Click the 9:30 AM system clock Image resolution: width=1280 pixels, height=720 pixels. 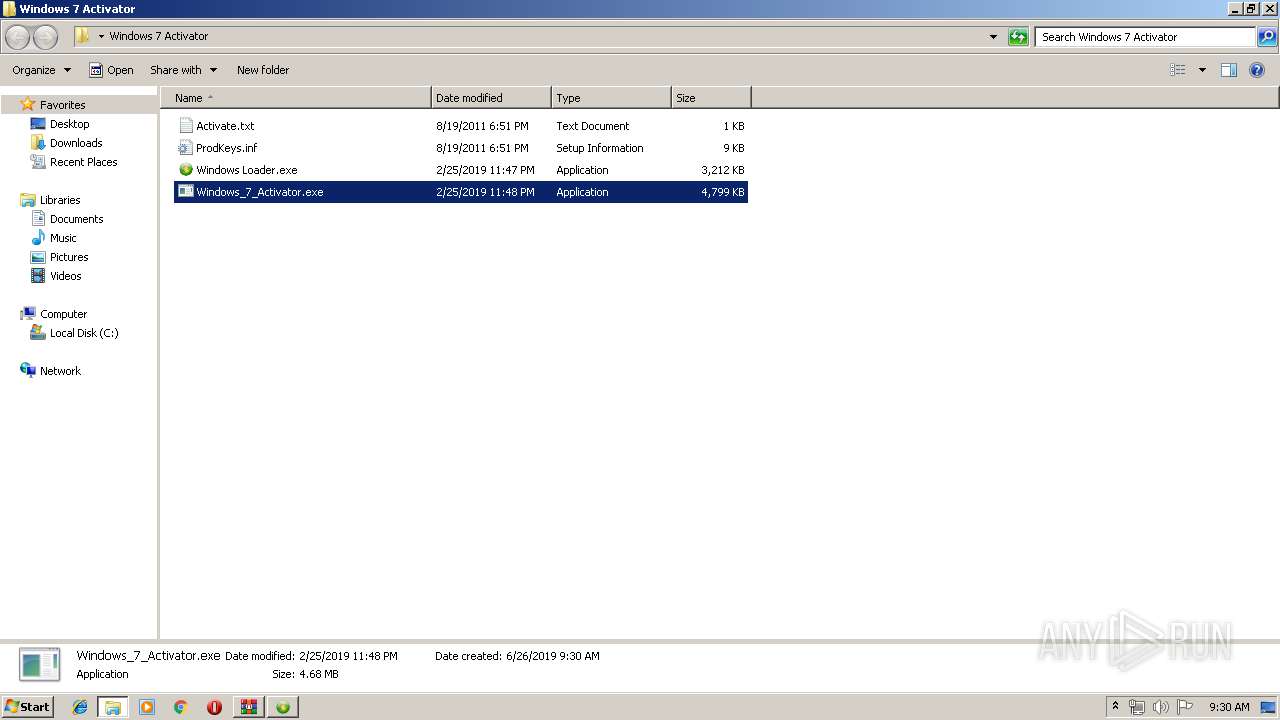click(x=1229, y=707)
